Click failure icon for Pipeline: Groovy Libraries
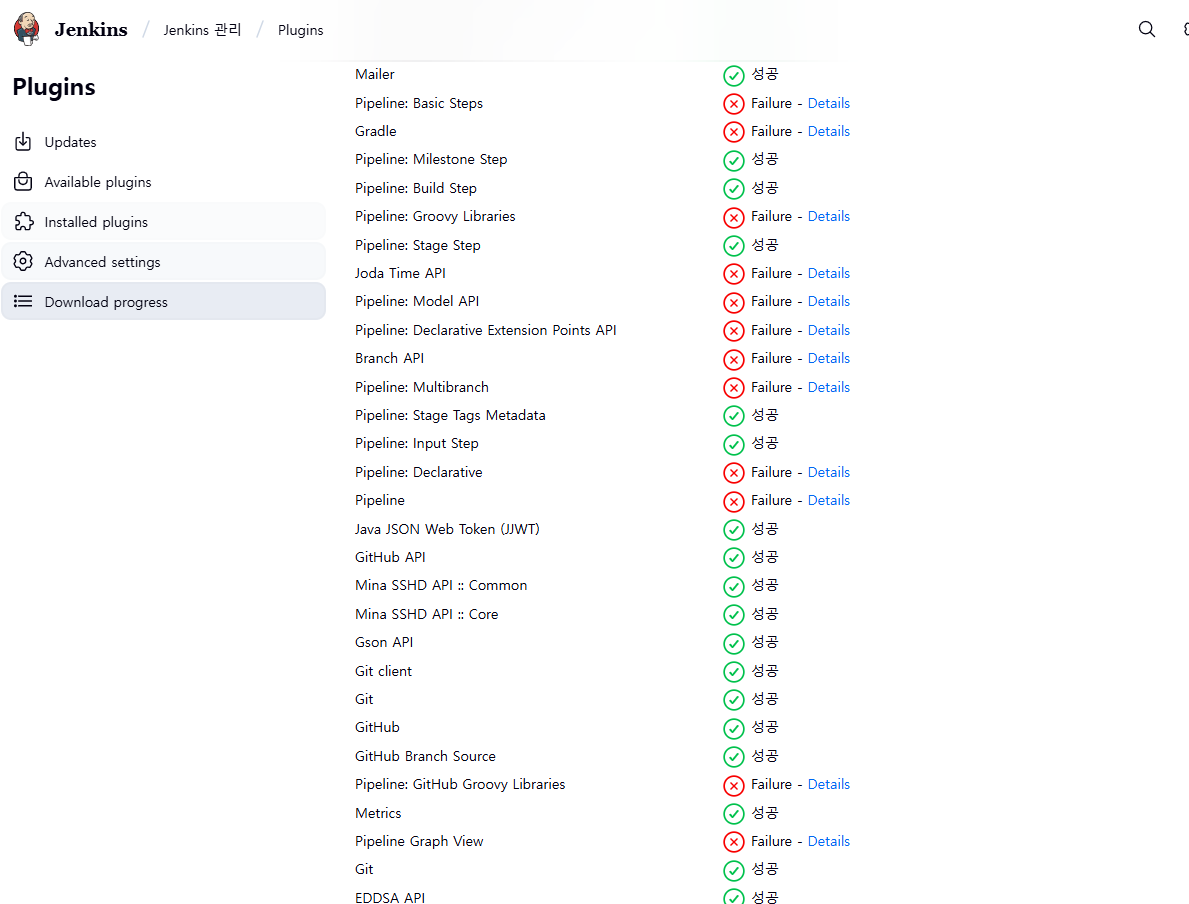Image resolution: width=1189 pixels, height=904 pixels. [733, 217]
